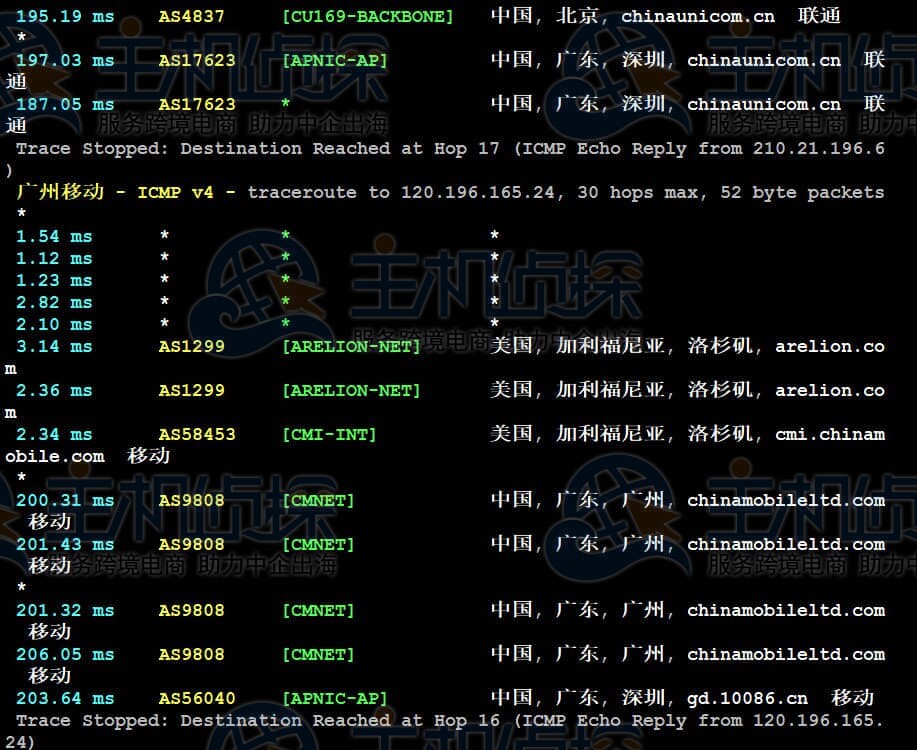917x750 pixels.
Task: Select the latency value "197.03 ms"
Action: point(65,60)
